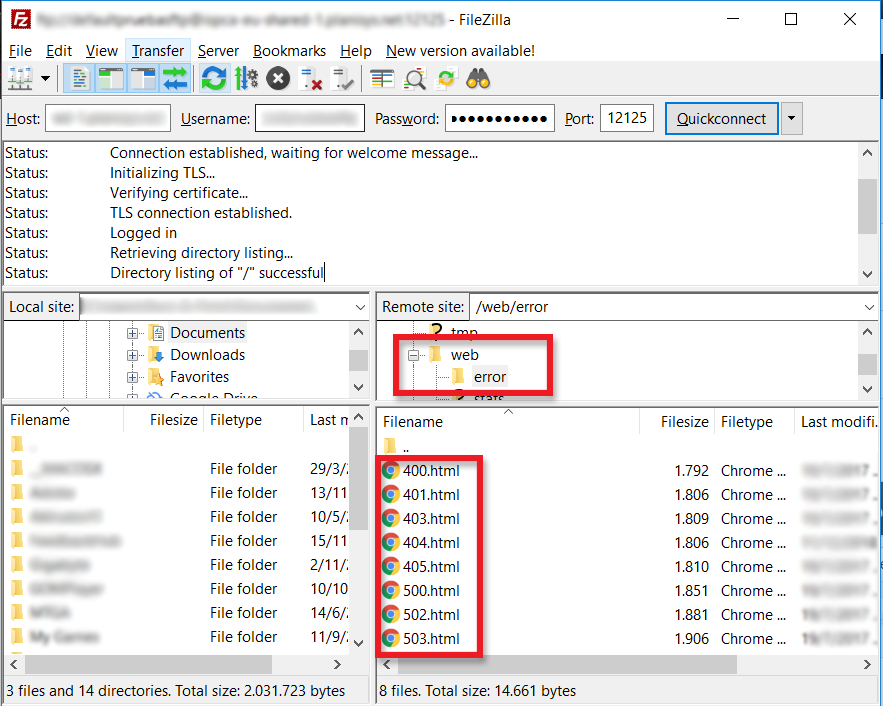Open Local site path dropdown
Screen dimensions: 883x706
360,307
